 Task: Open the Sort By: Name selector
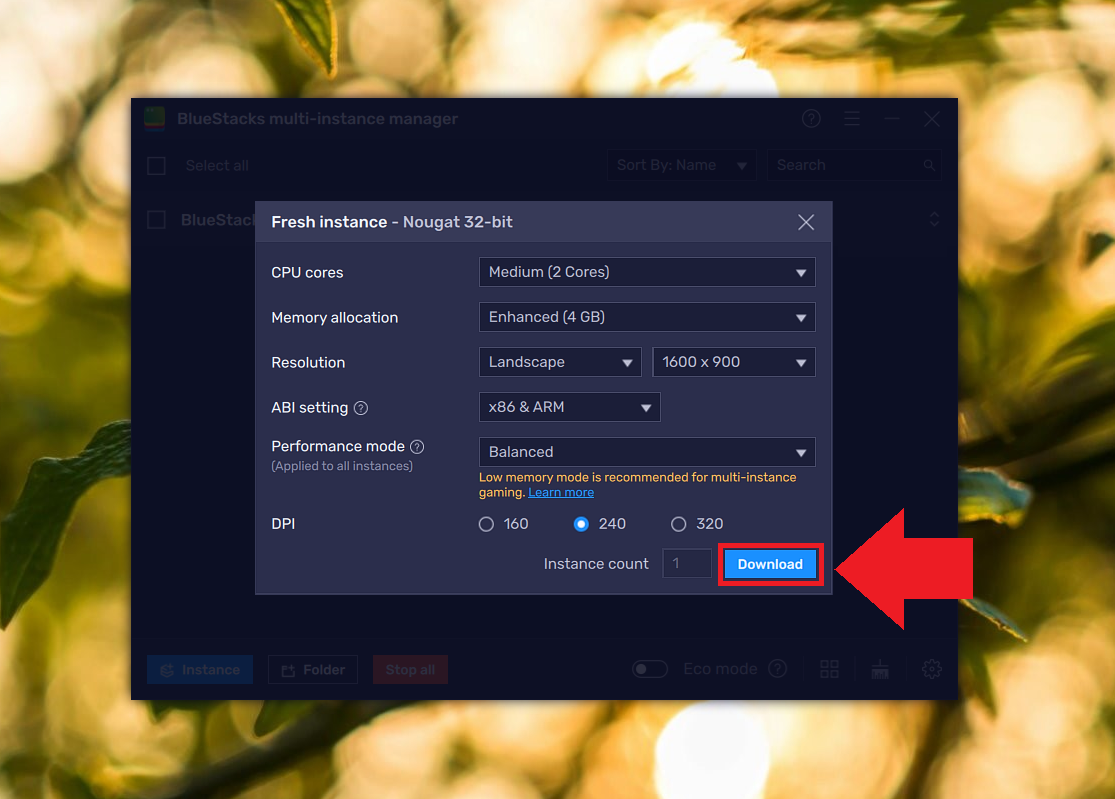click(x=681, y=164)
